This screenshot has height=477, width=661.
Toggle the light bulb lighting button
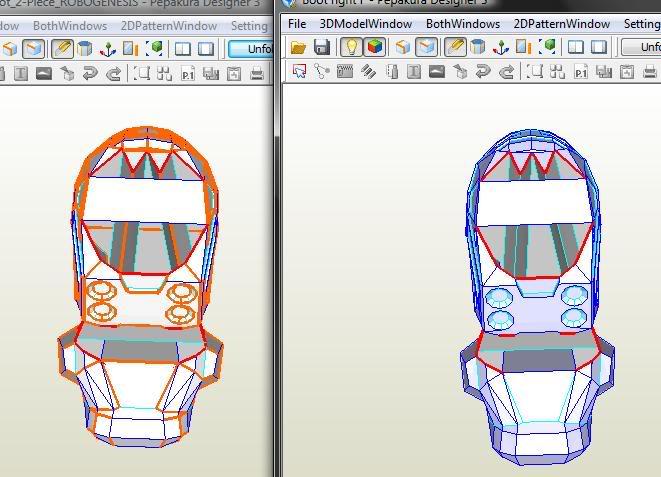pyautogui.click(x=352, y=47)
